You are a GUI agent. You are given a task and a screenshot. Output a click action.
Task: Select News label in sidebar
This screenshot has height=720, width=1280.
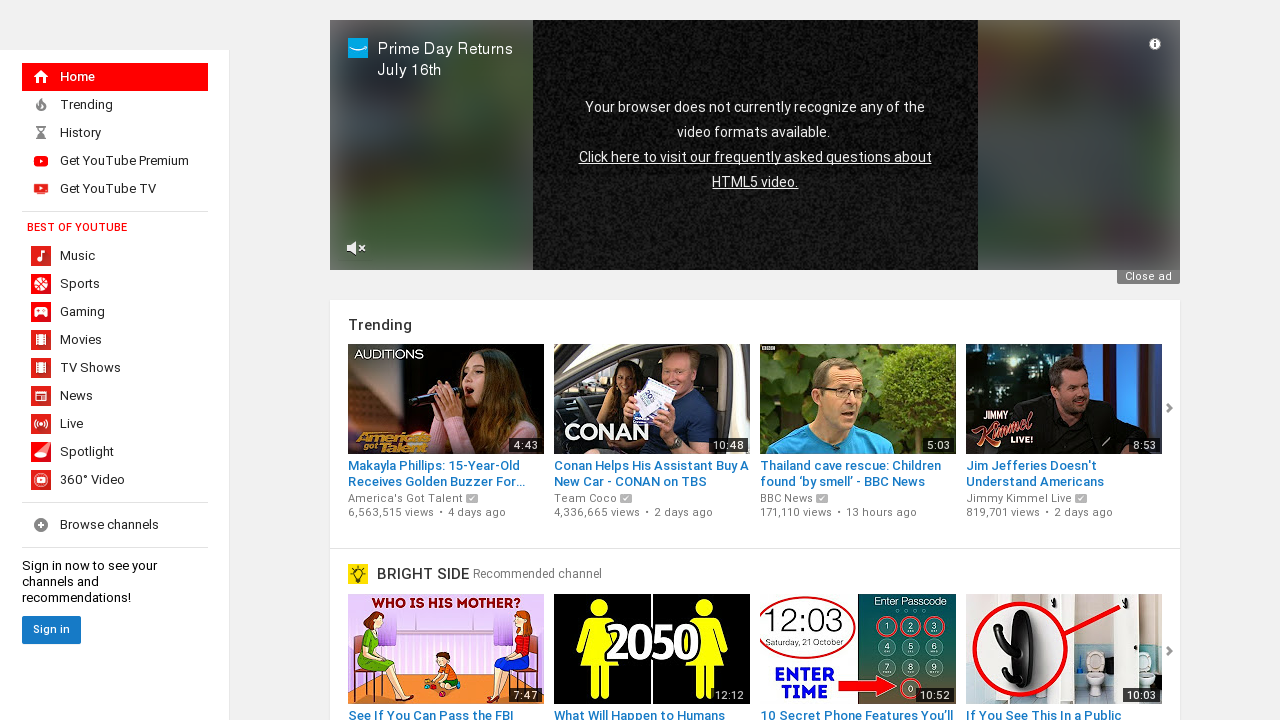[76, 396]
